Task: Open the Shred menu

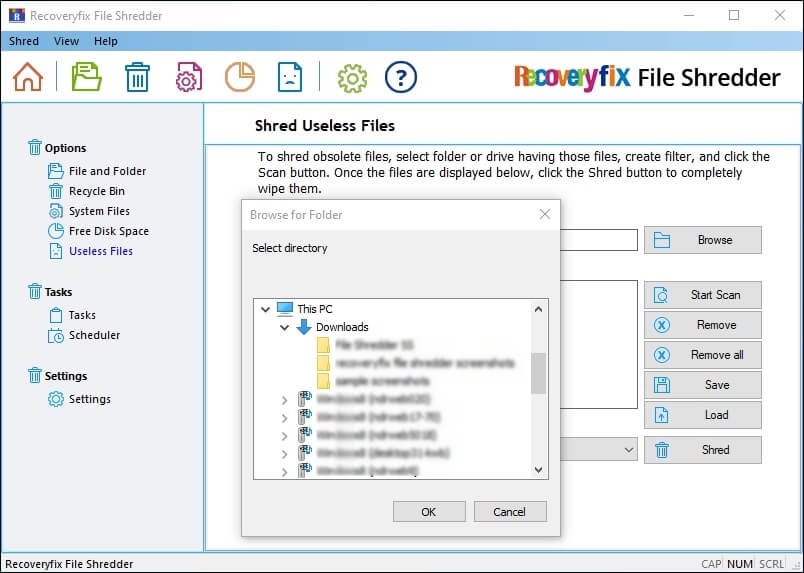Action: click(24, 41)
